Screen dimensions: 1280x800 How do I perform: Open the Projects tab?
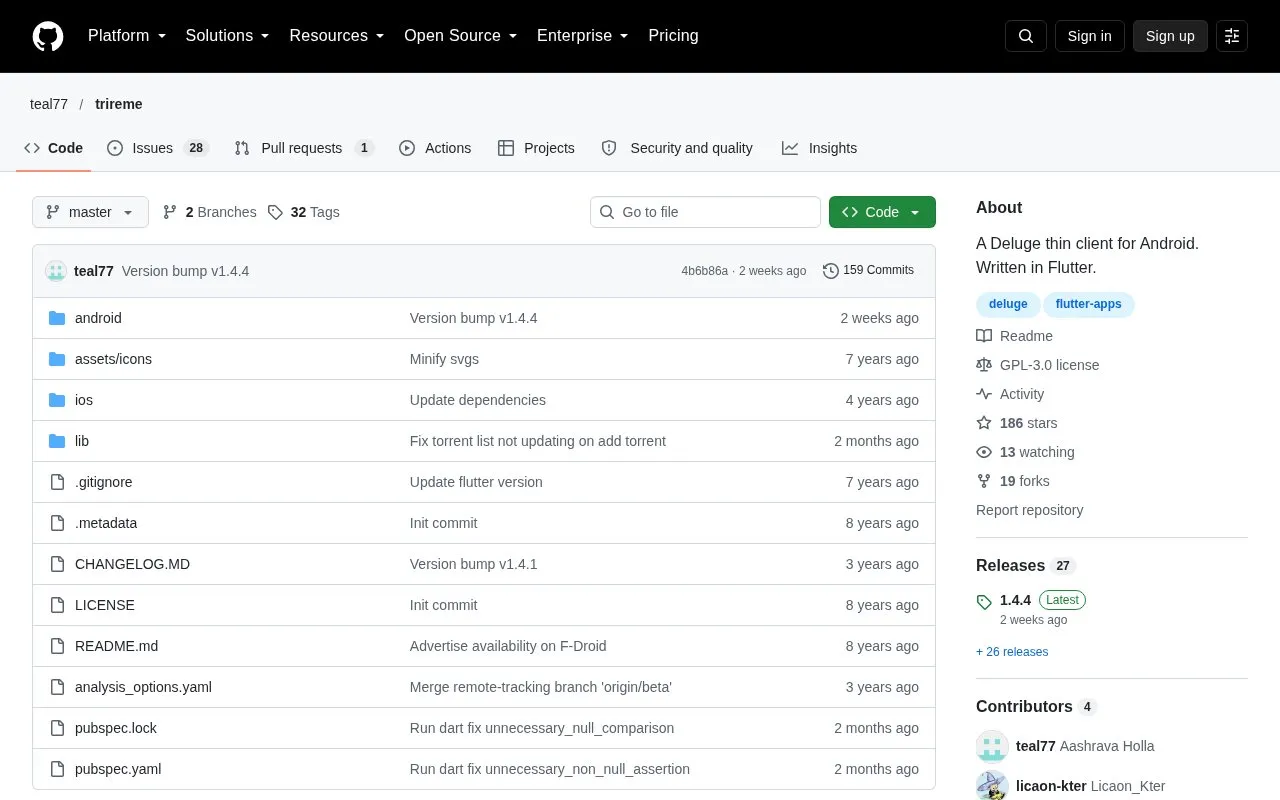coord(536,148)
